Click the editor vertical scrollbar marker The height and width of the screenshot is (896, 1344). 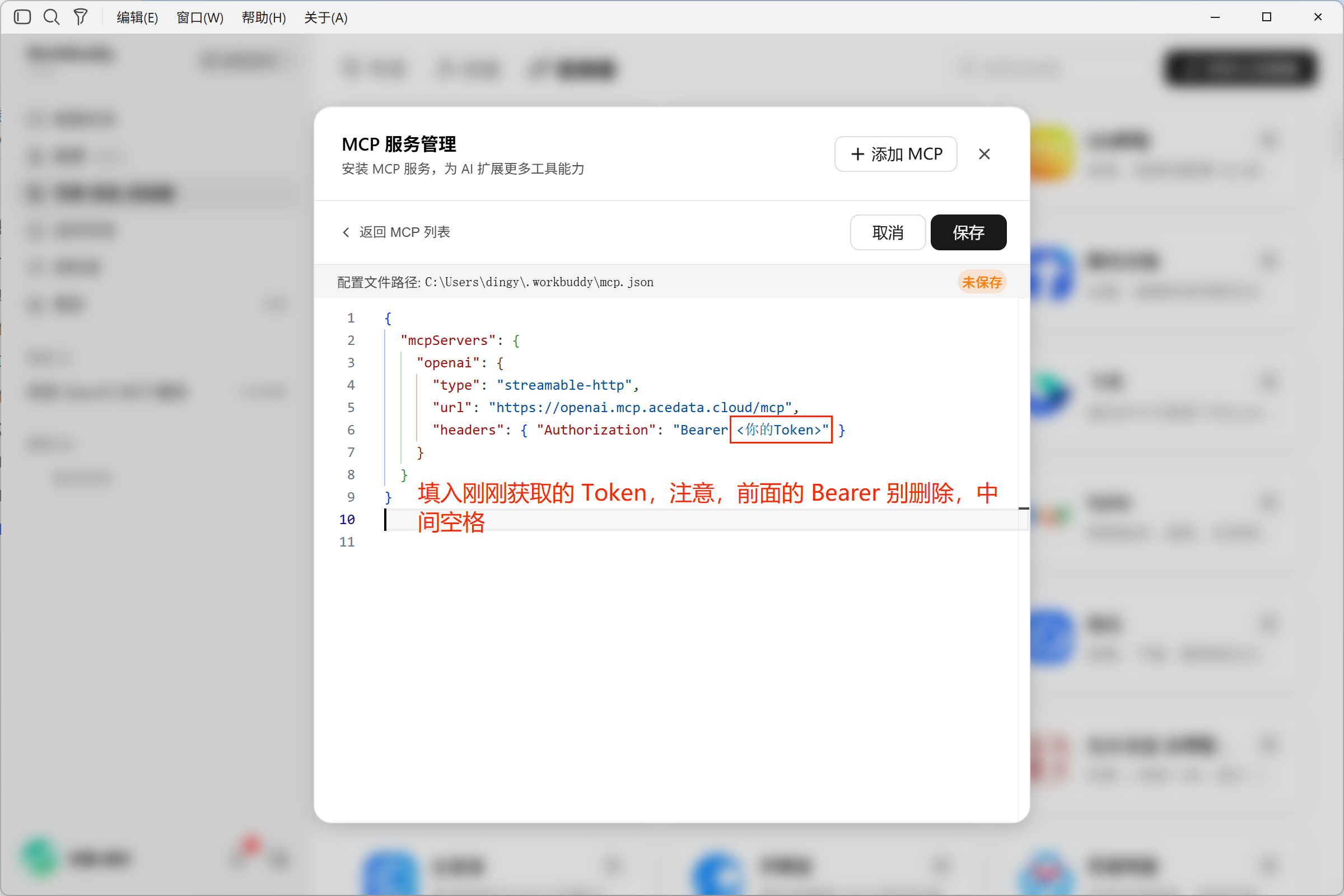1024,508
